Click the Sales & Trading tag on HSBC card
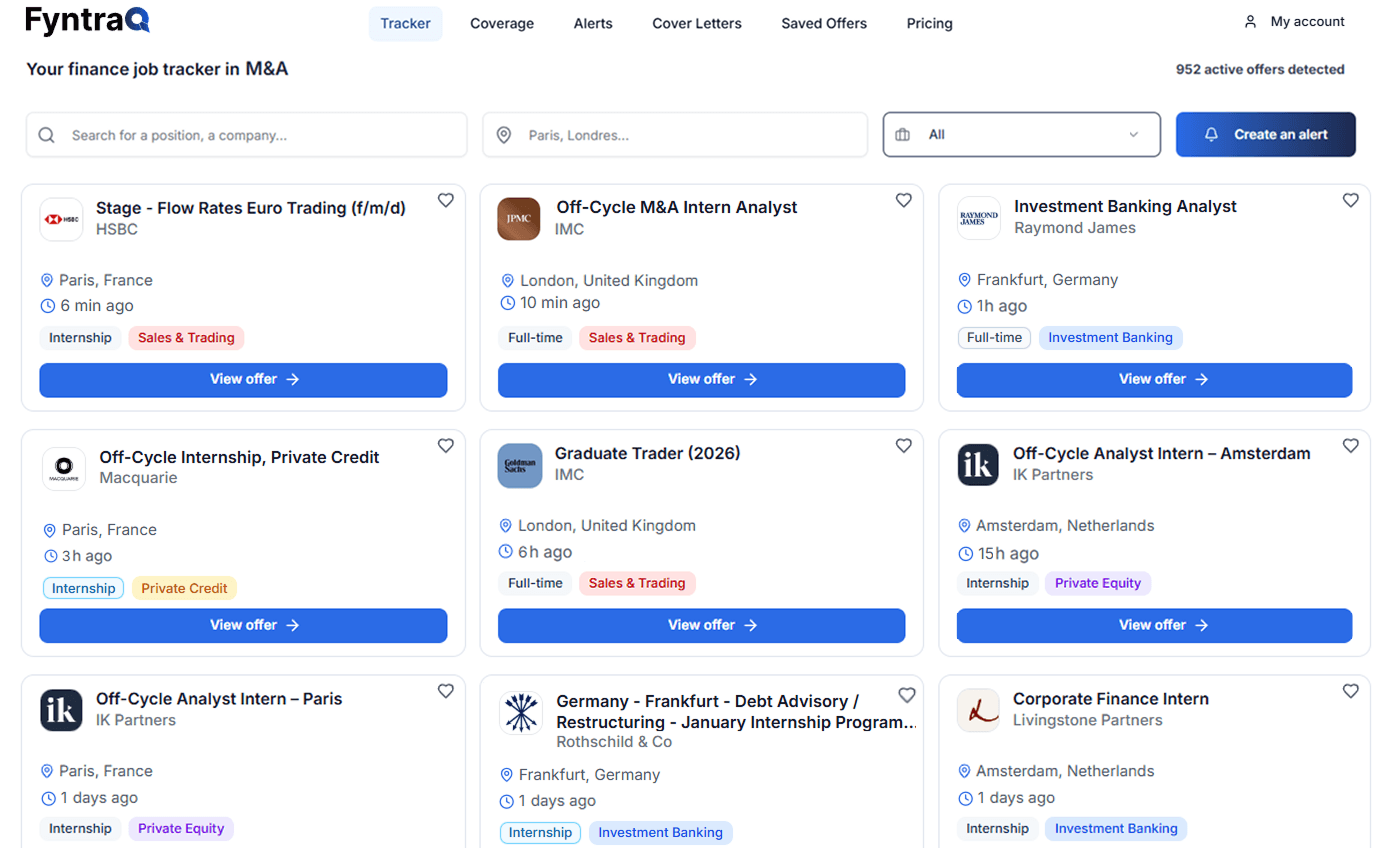This screenshot has width=1380, height=848. point(186,338)
